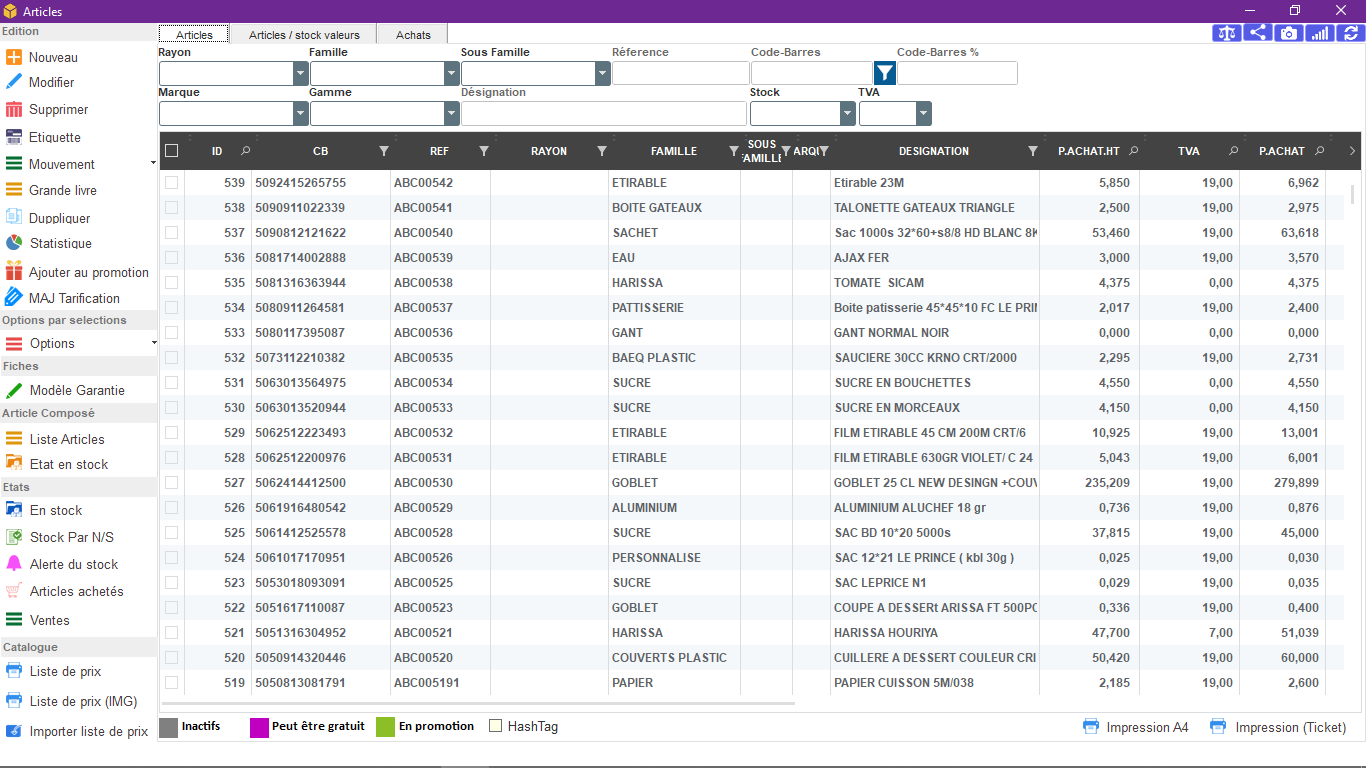Open Stock Par N/S
The width and height of the screenshot is (1366, 768).
click(60, 537)
